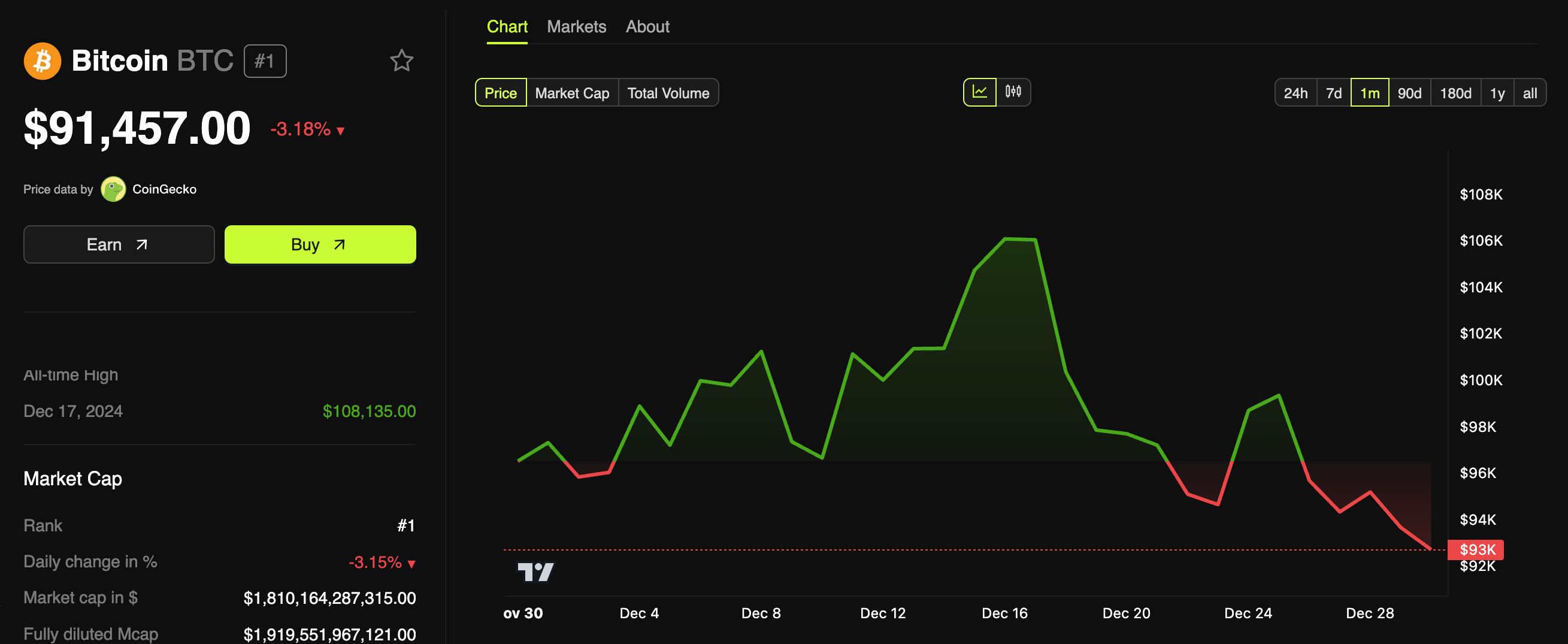Click the BTC ticker text
The image size is (1568, 644).
[205, 61]
